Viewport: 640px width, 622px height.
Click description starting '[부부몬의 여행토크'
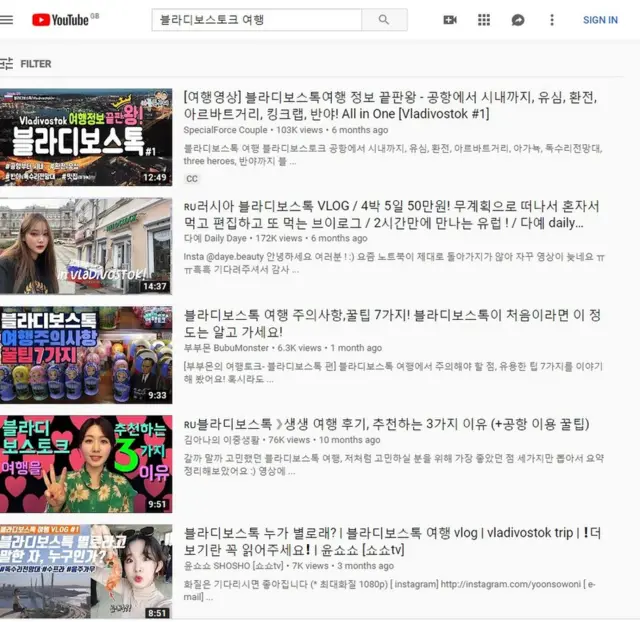[x=393, y=373]
